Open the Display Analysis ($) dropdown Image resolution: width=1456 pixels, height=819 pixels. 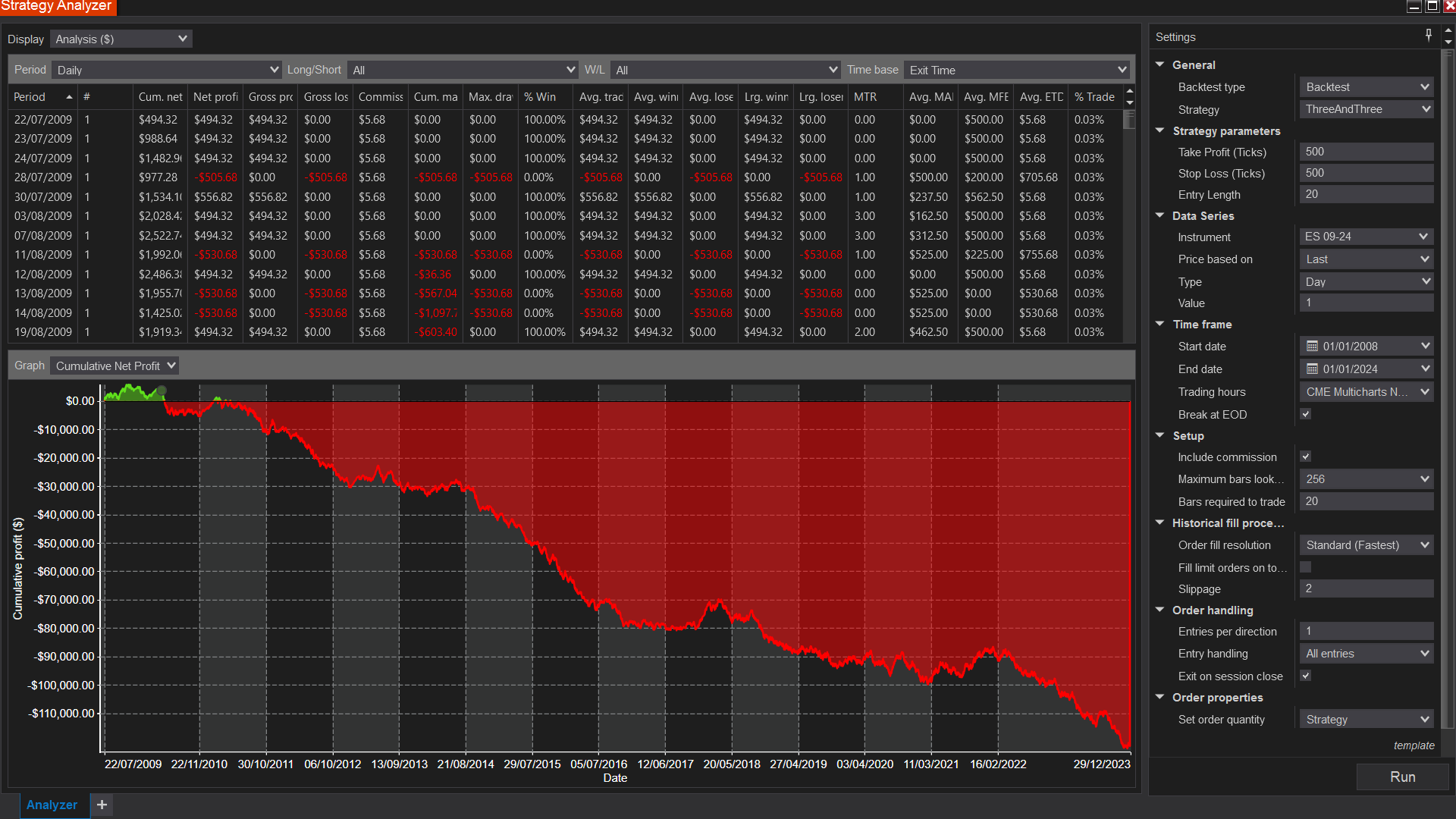121,39
